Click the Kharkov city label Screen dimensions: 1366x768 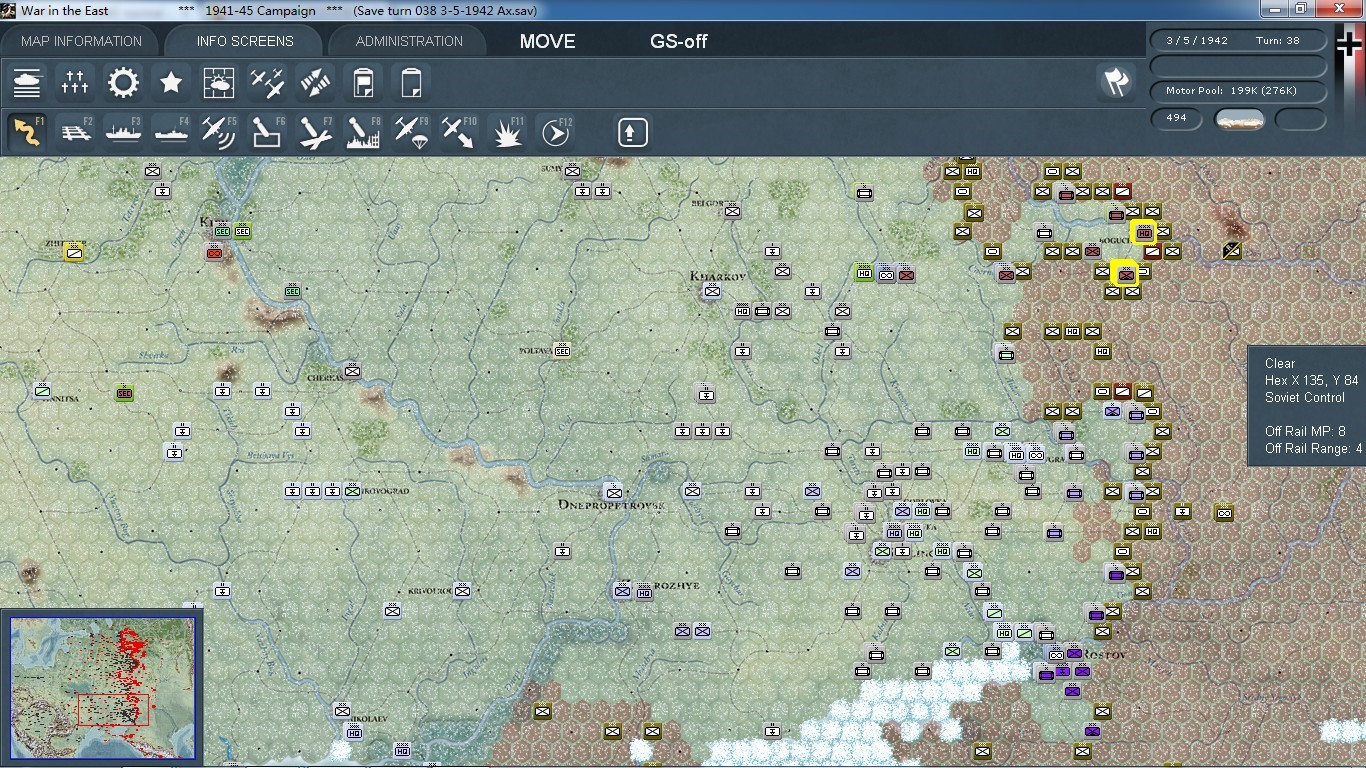point(718,276)
